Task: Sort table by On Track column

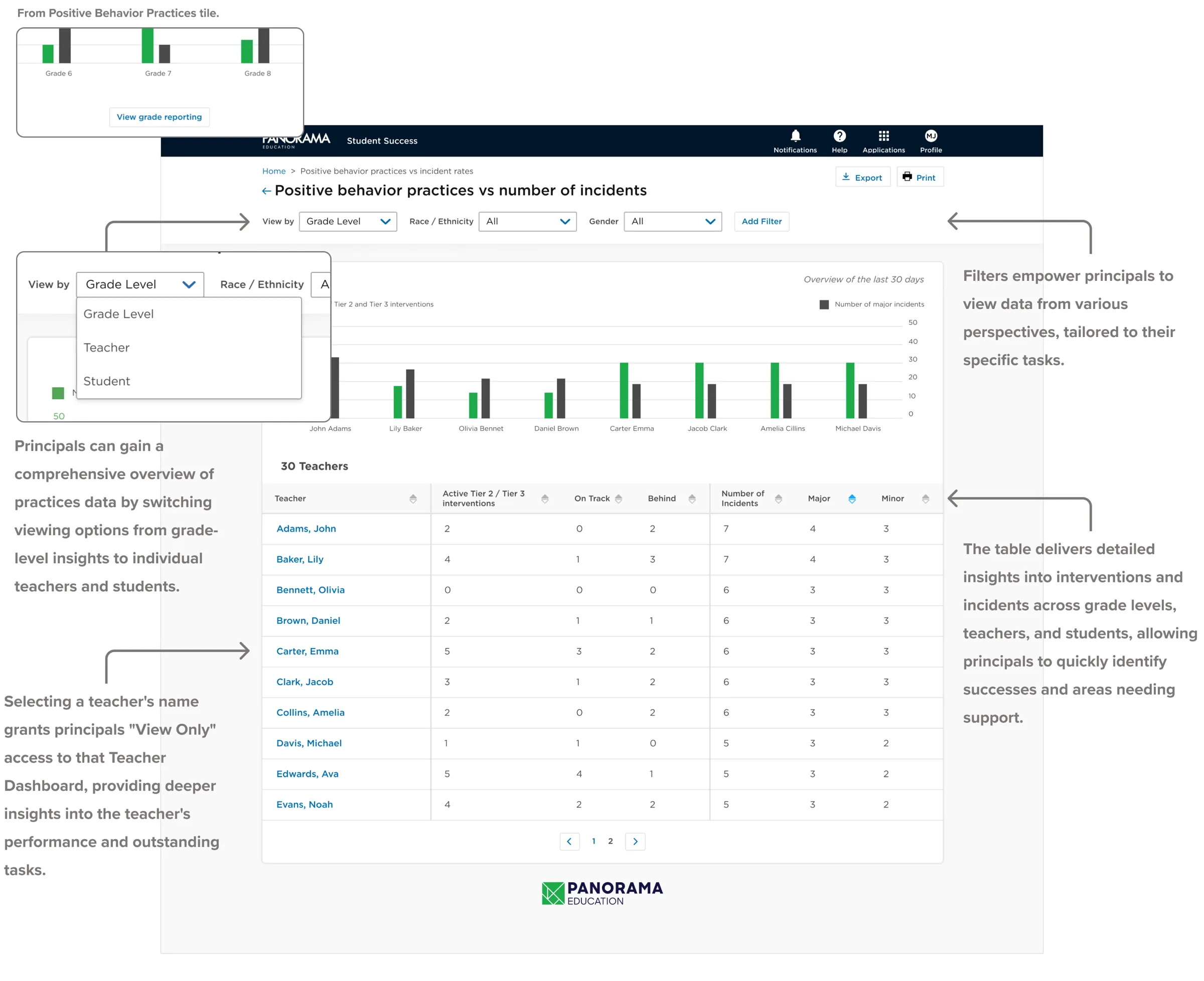Action: 618,499
